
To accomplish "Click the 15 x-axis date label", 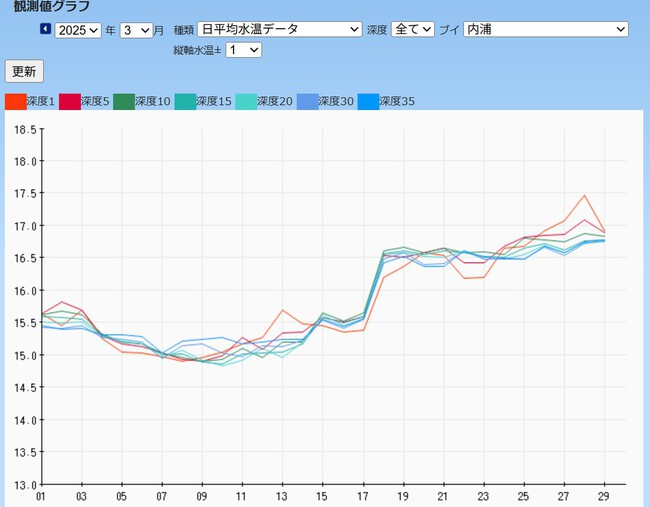I will point(322,497).
